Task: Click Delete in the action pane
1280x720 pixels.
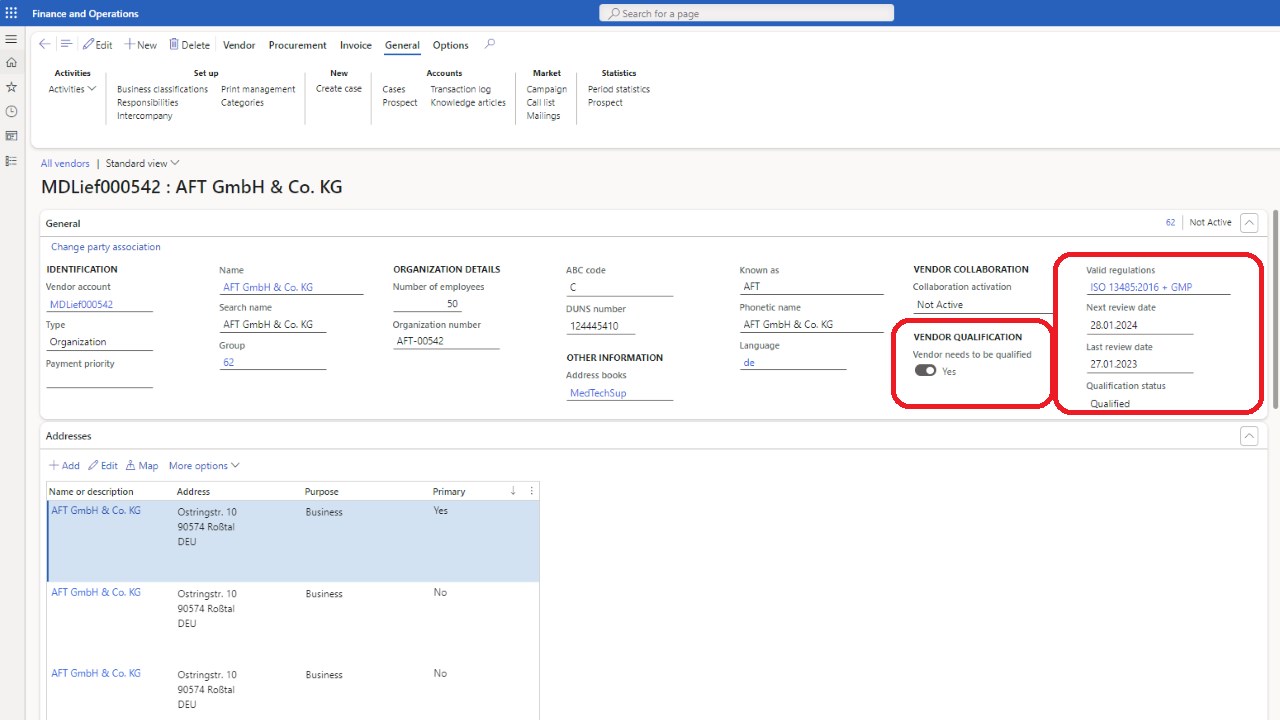Action: (x=189, y=45)
